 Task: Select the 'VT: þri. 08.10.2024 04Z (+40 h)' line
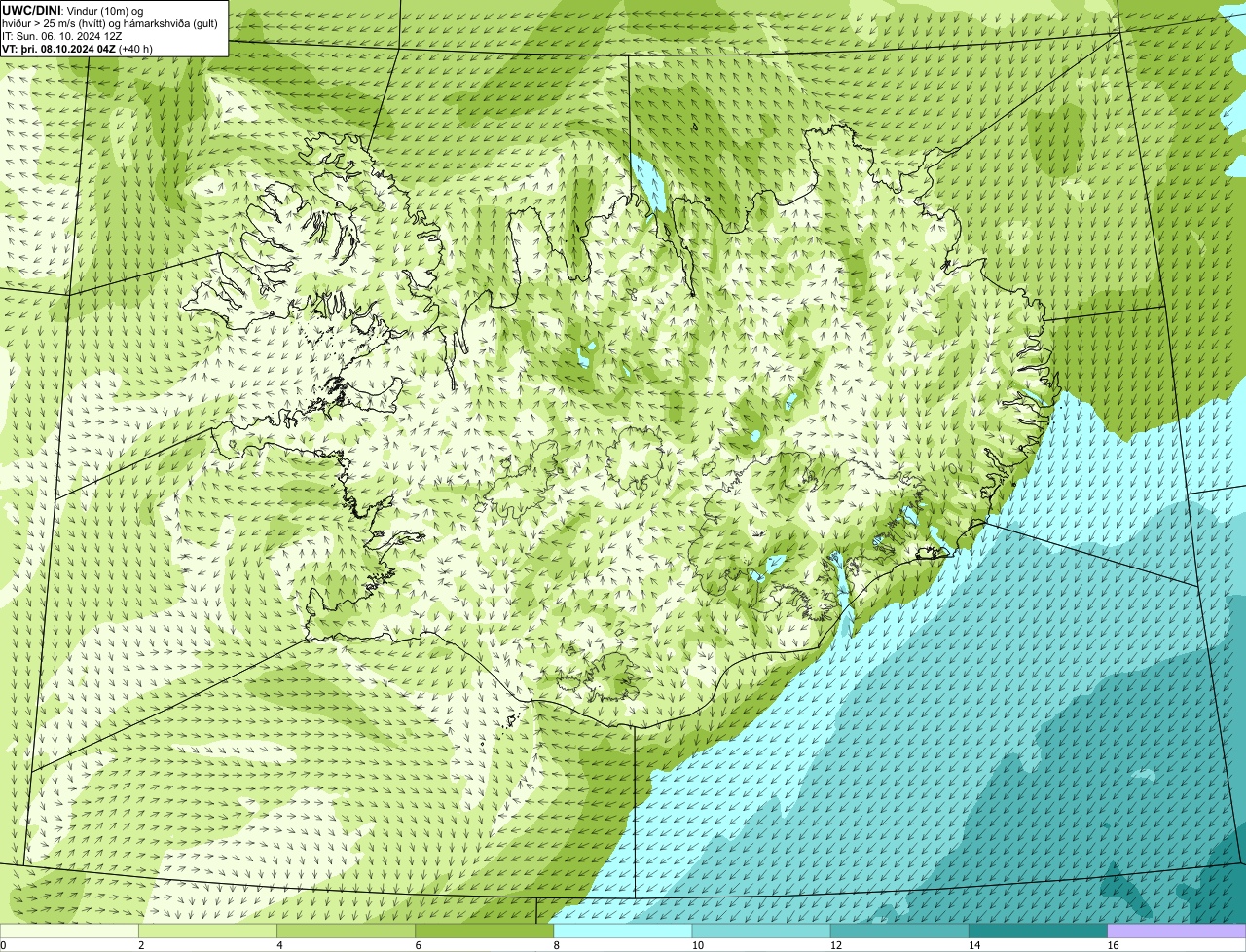77,49
